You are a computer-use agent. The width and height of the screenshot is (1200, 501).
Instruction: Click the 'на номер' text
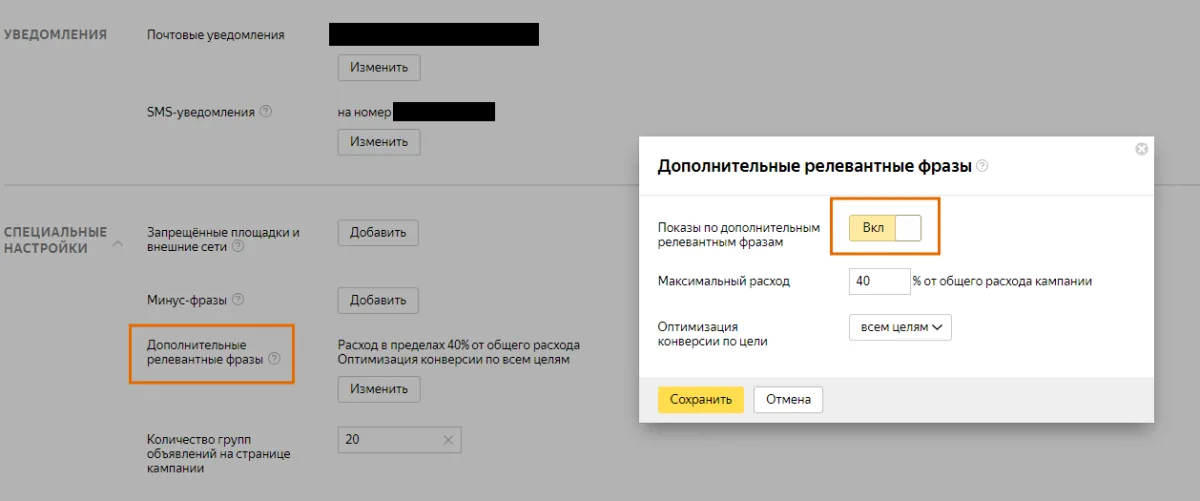coord(364,112)
